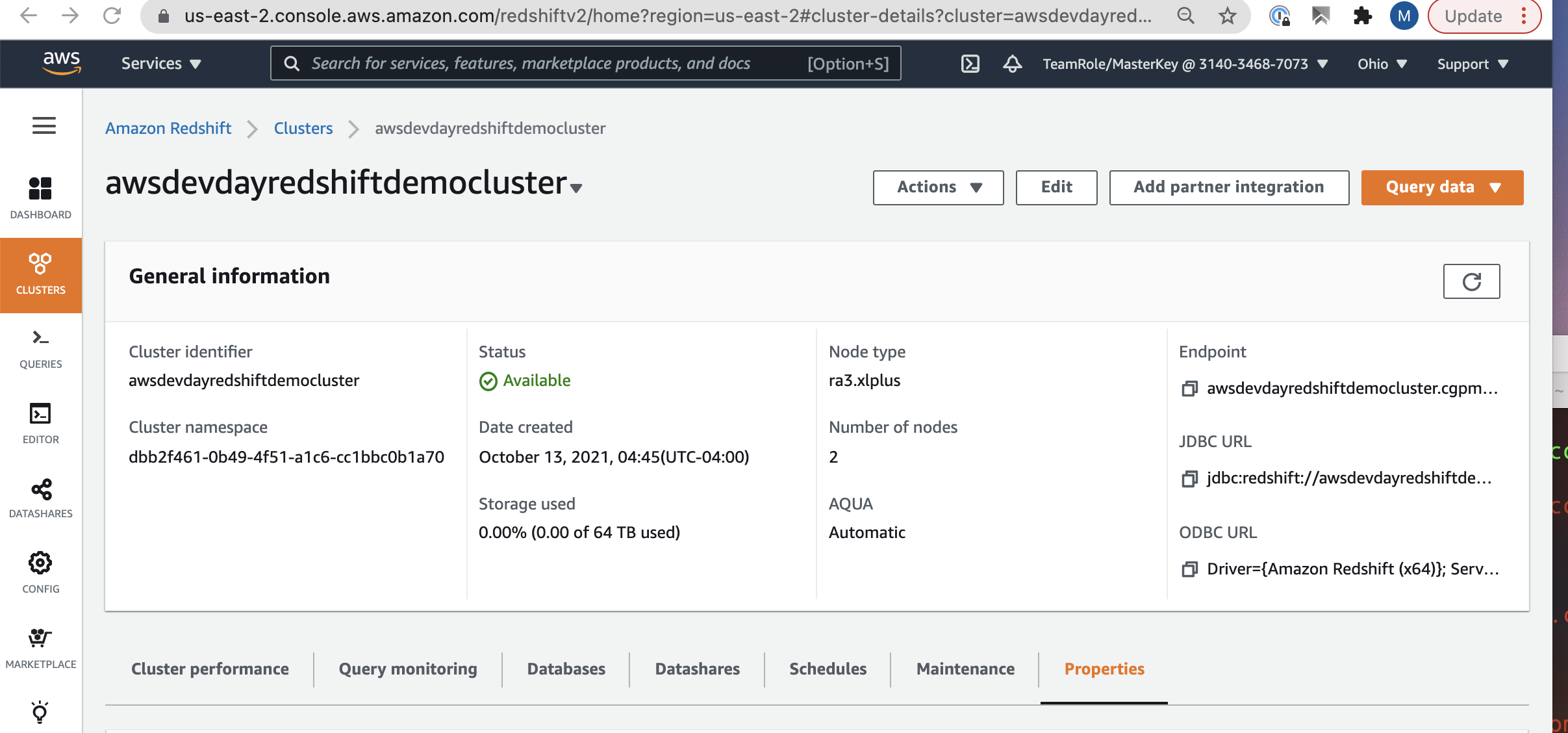Viewport: 1568px width, 733px height.
Task: Click the lightbulb advisor icon in sidebar
Action: pyautogui.click(x=40, y=712)
